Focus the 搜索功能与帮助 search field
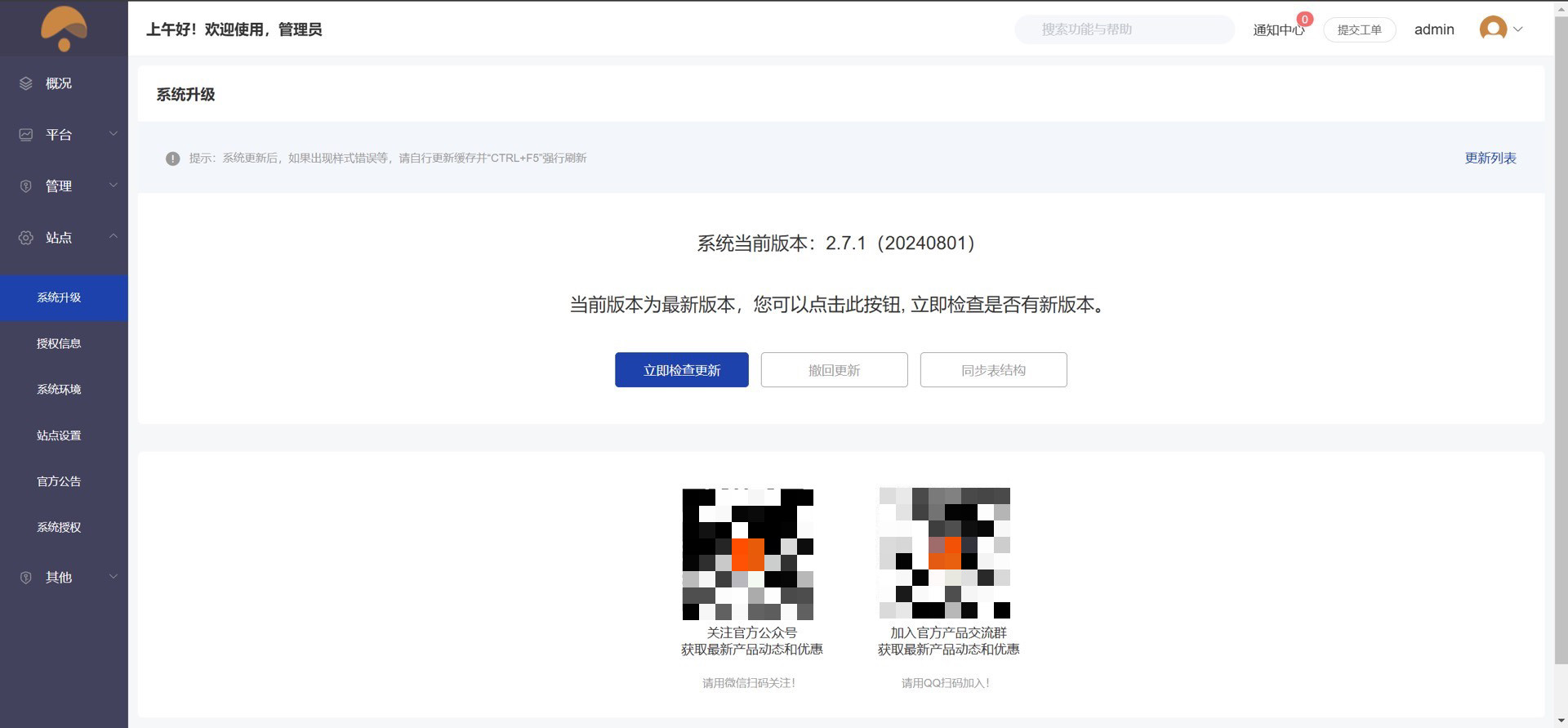This screenshot has height=728, width=1568. click(1125, 29)
